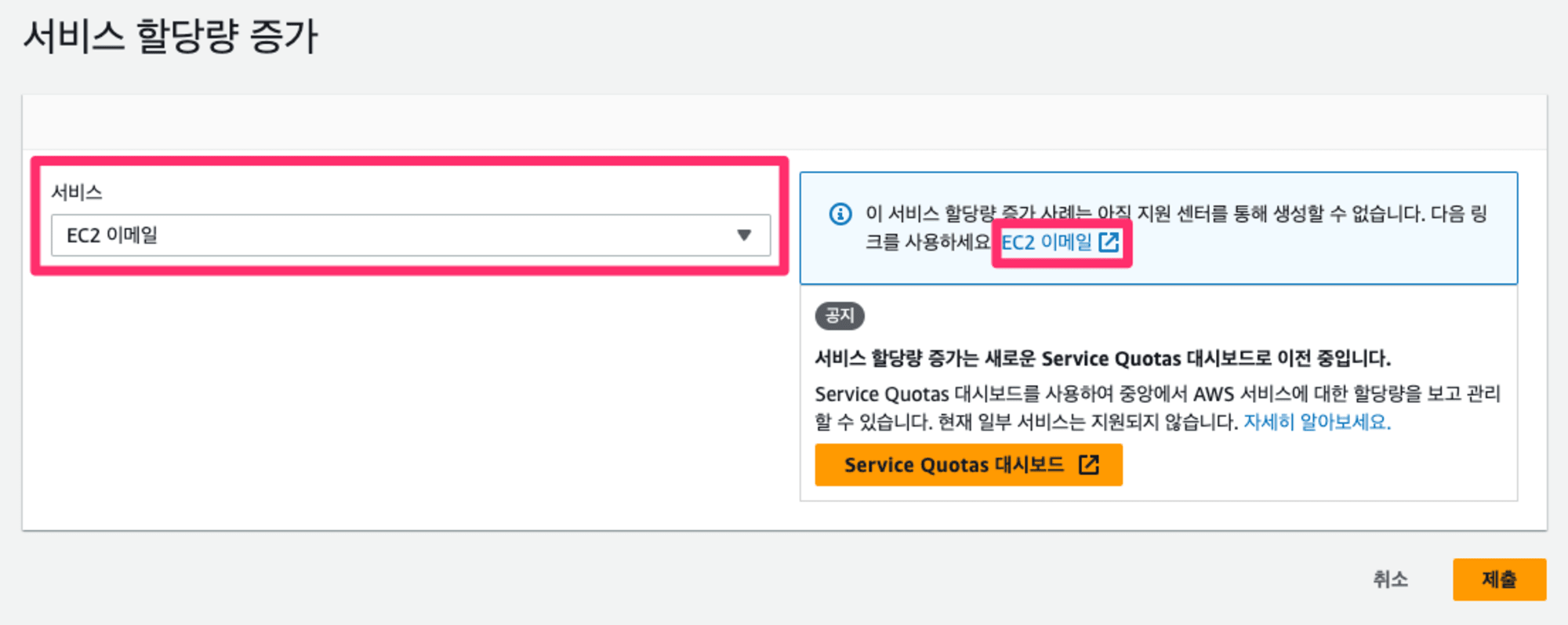Cancel with the 취소 button
The image size is (1568, 625).
coord(1390,580)
